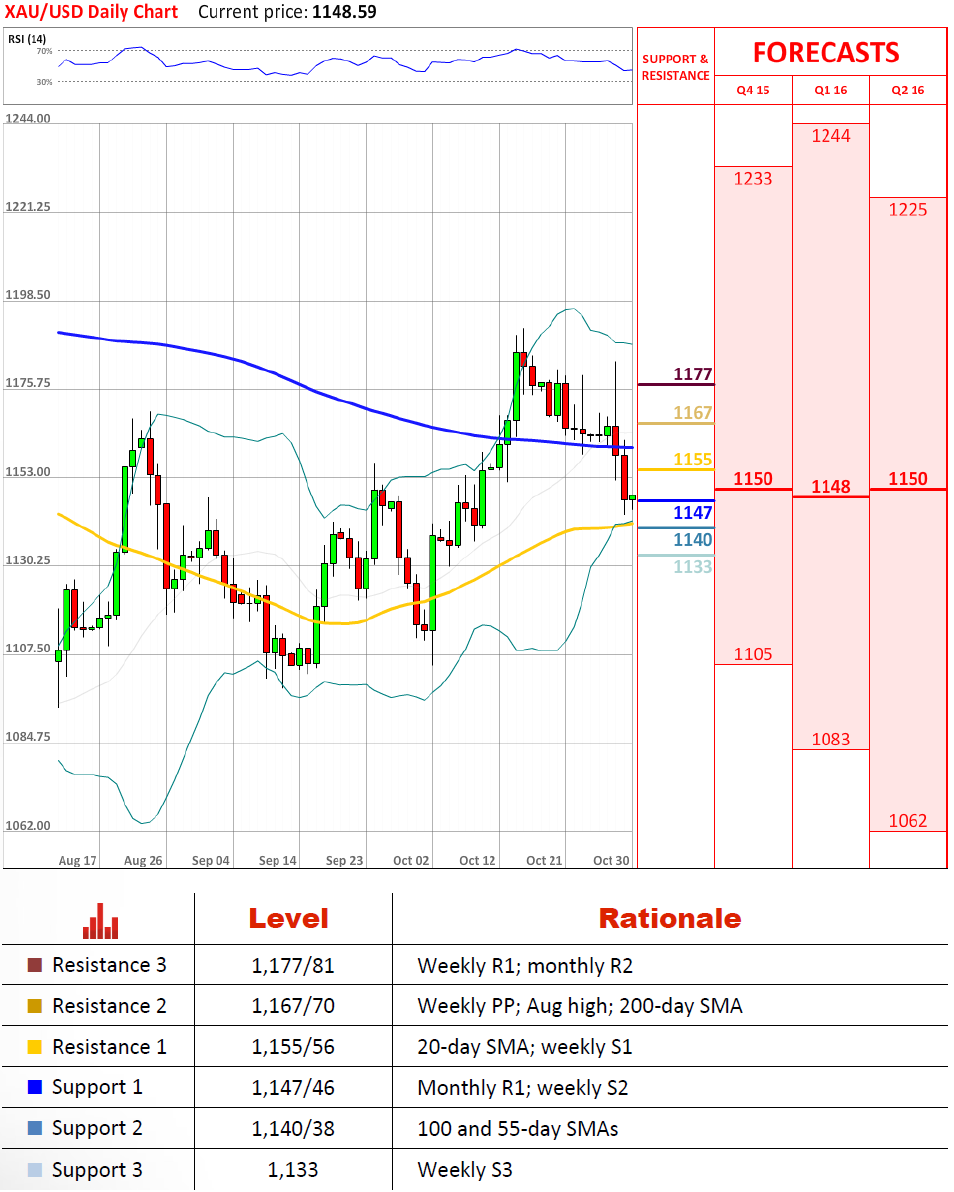The image size is (954, 1192).
Task: Click the 1244 forecast high in Q1 16
Action: click(x=831, y=136)
